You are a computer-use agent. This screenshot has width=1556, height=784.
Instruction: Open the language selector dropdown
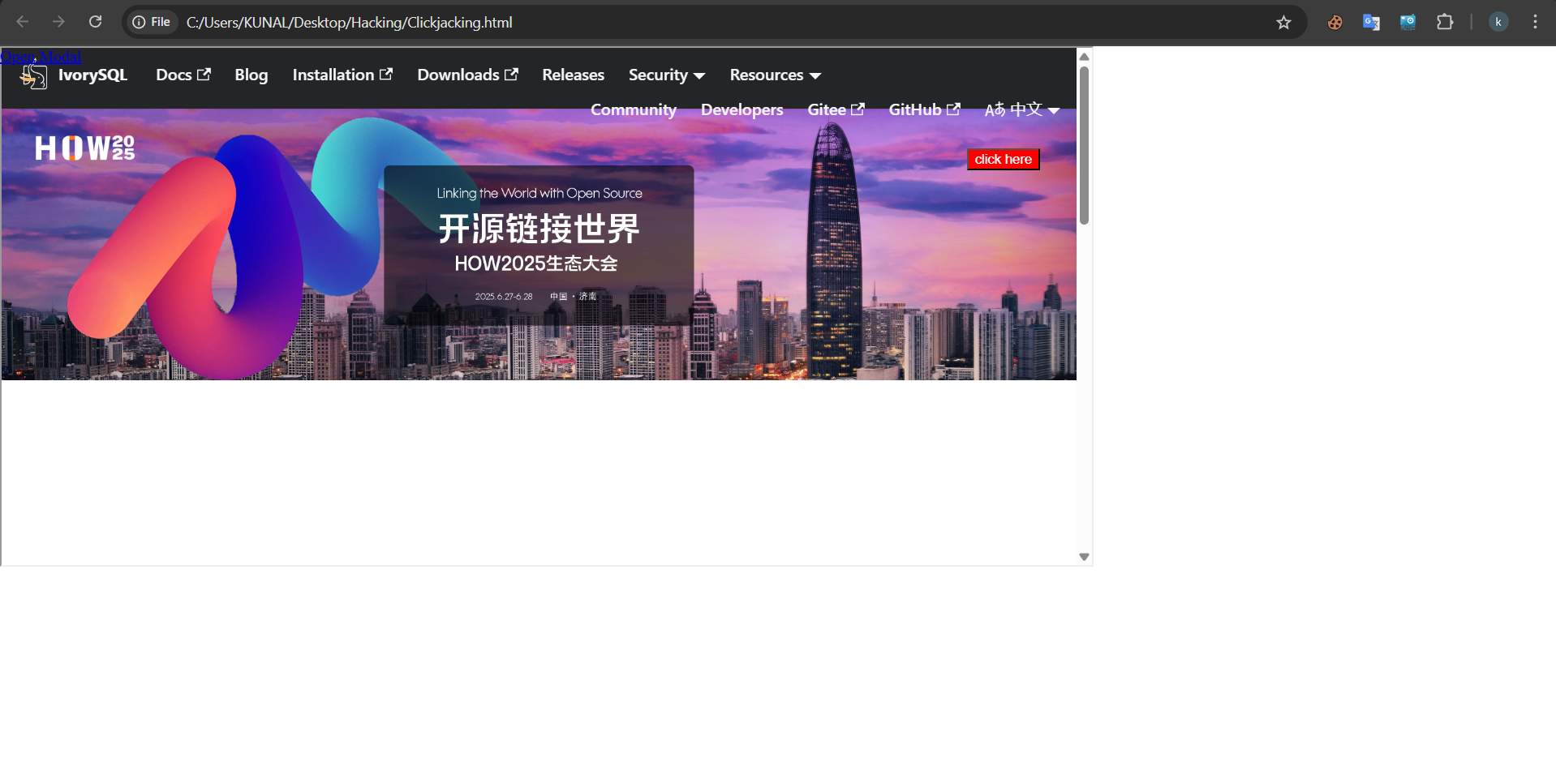click(1021, 110)
